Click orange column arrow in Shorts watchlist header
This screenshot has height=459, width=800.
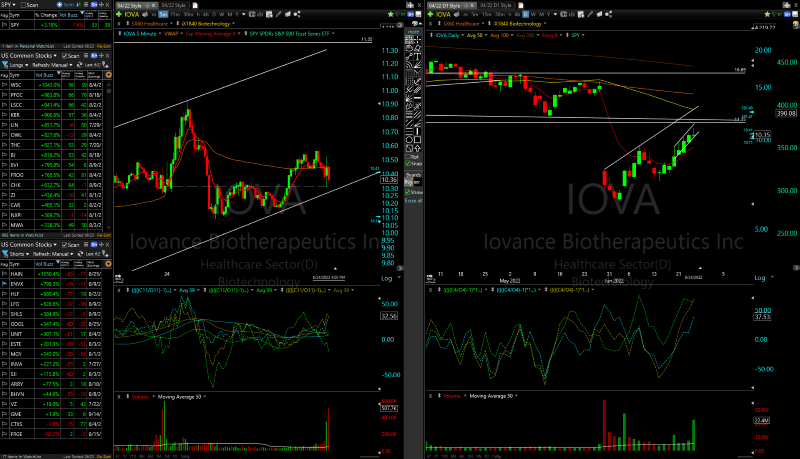click(x=108, y=264)
